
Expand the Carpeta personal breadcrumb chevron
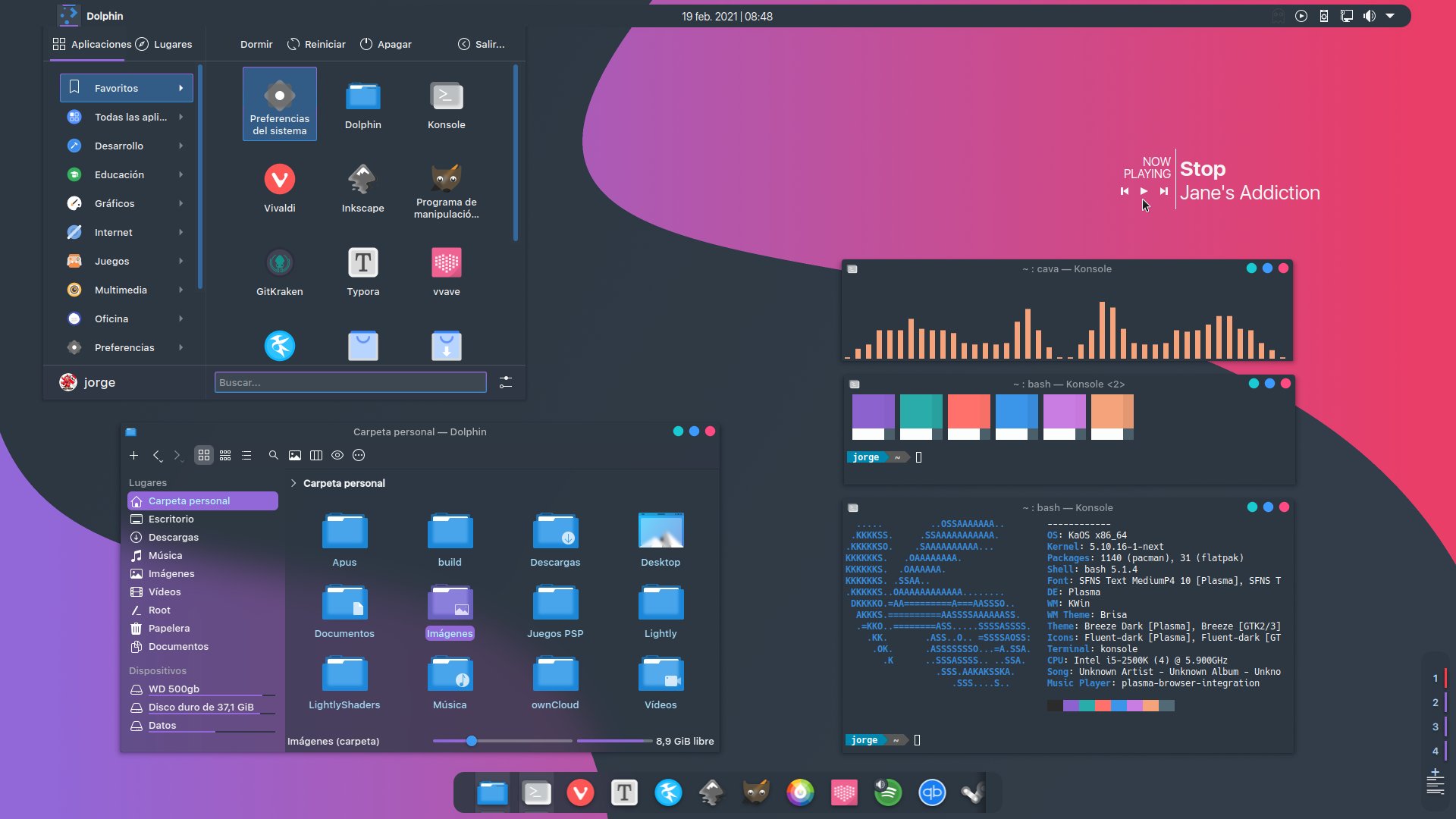[293, 483]
